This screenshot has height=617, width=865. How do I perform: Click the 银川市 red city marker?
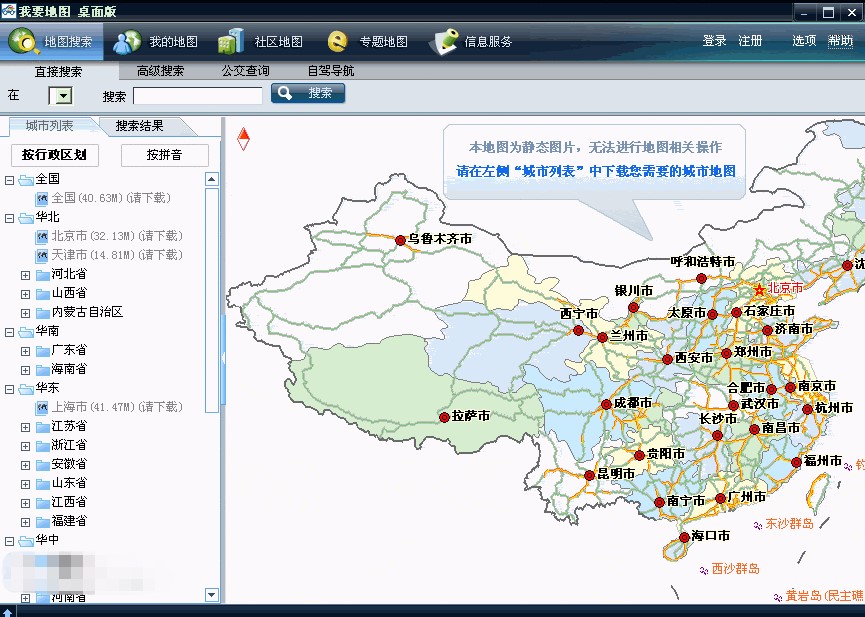[633, 307]
